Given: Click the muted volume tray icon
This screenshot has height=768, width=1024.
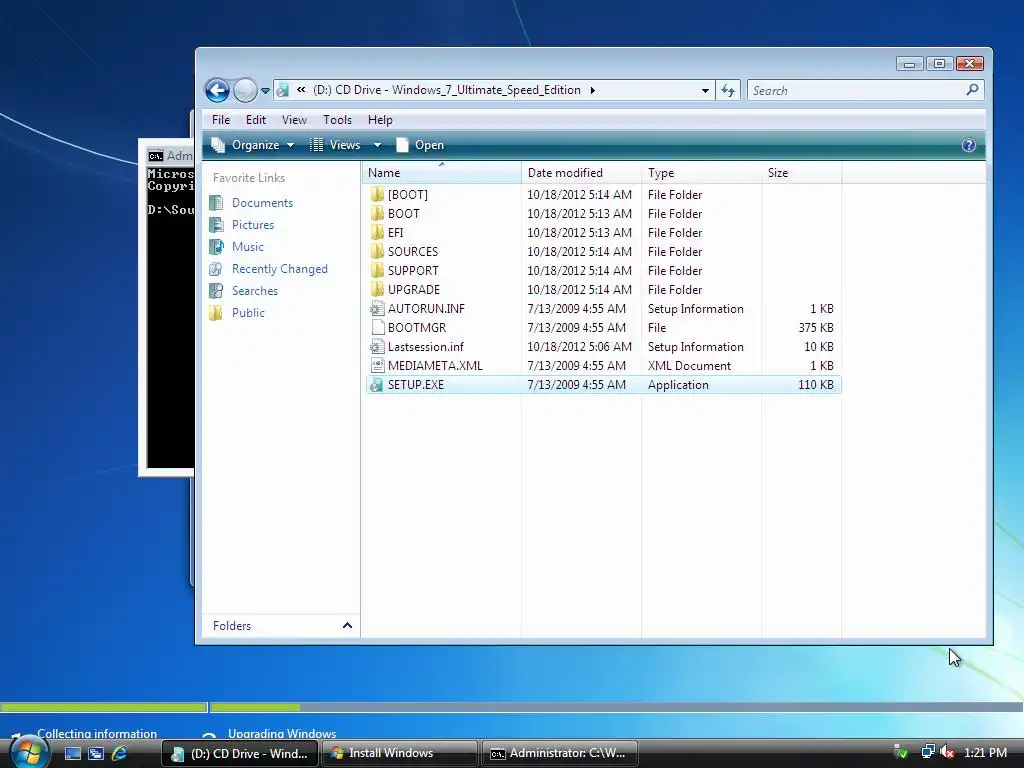Looking at the screenshot, I should click(947, 752).
